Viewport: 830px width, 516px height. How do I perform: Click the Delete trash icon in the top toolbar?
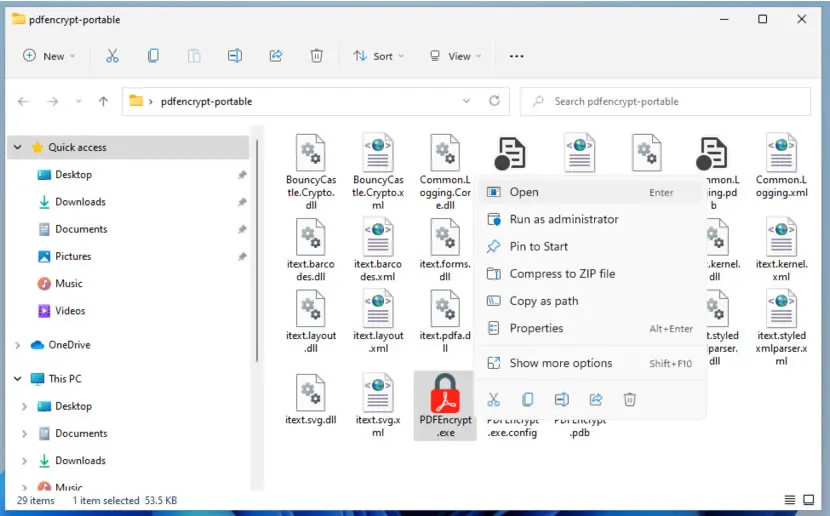pos(317,56)
